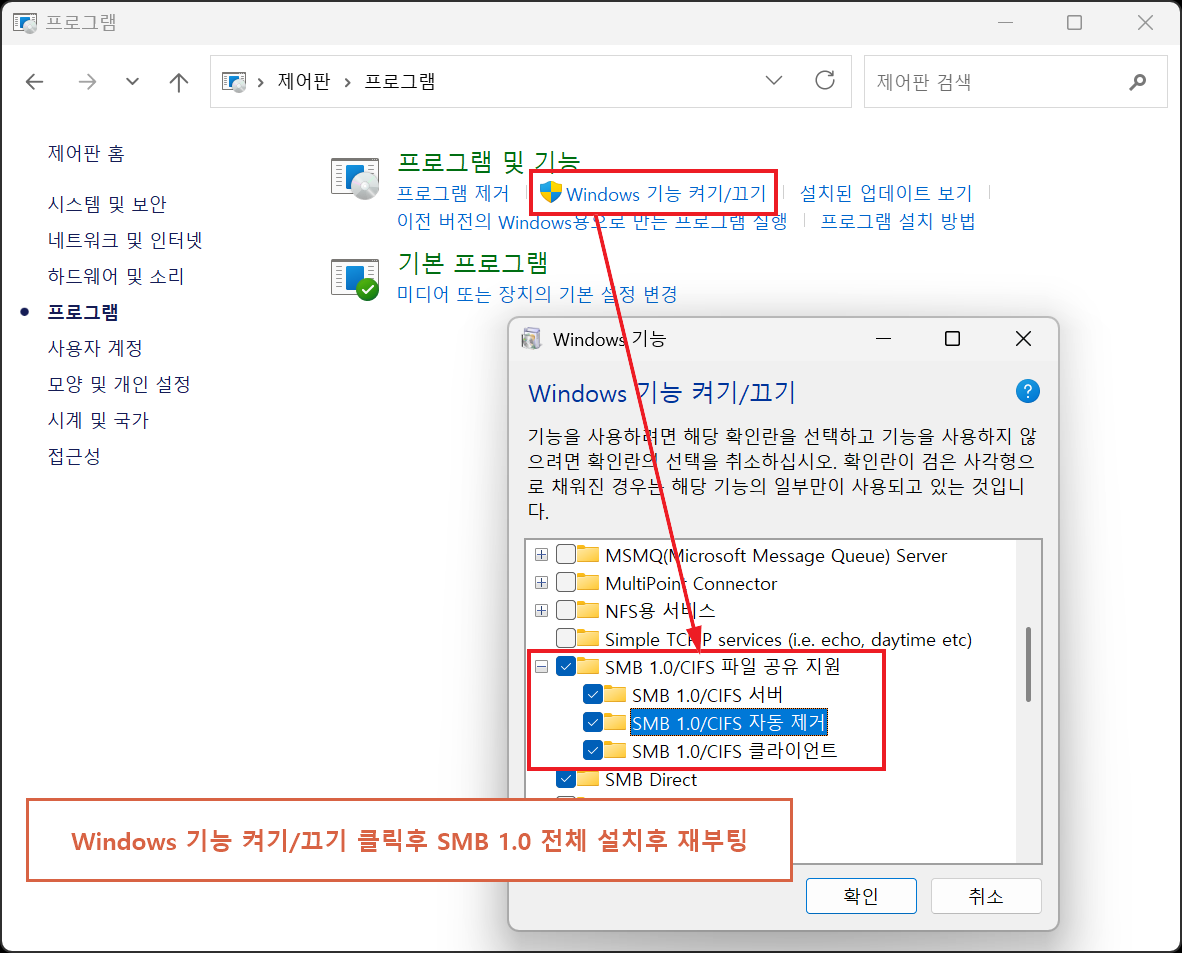1182x953 pixels.
Task: Go up one level with up arrow
Action: [x=179, y=81]
